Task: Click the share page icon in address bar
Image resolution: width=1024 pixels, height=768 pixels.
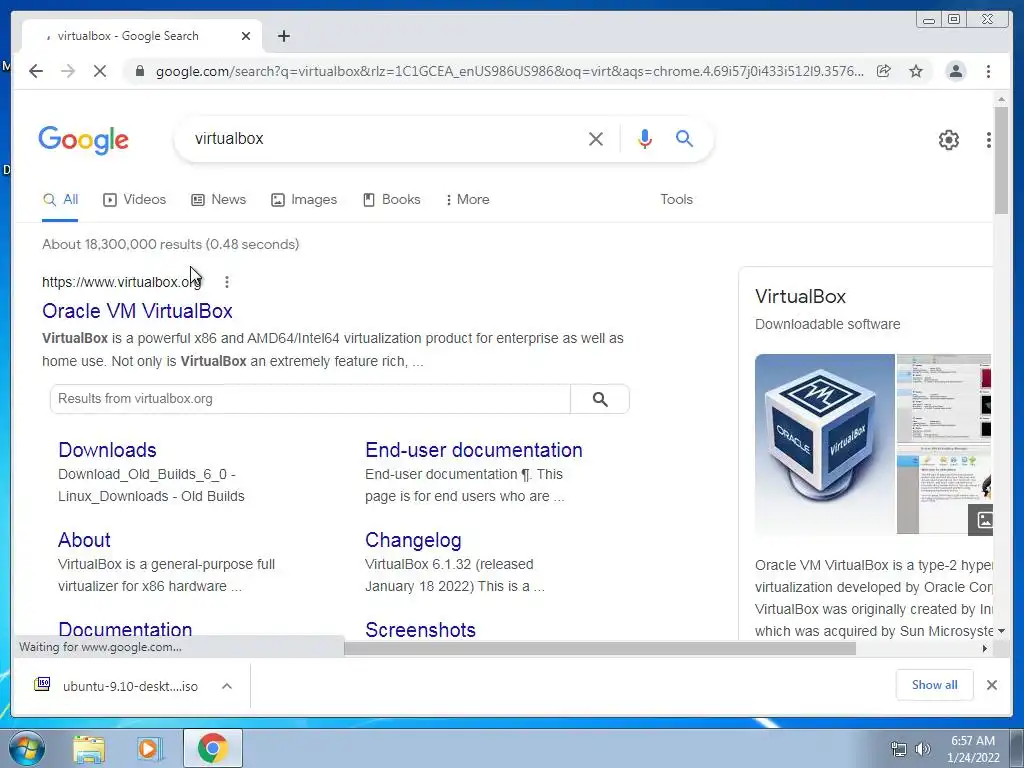Action: click(x=884, y=71)
